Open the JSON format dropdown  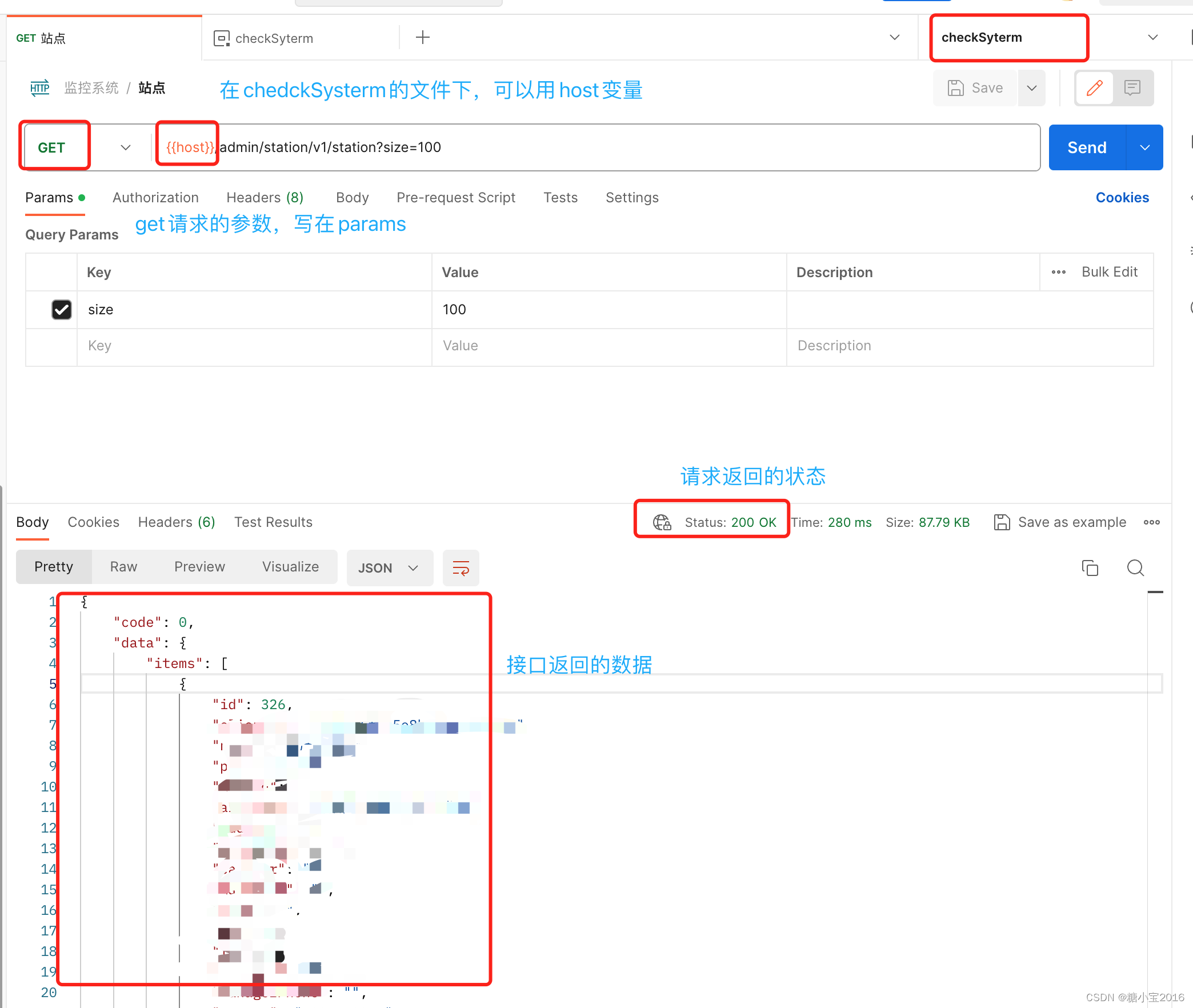click(389, 567)
